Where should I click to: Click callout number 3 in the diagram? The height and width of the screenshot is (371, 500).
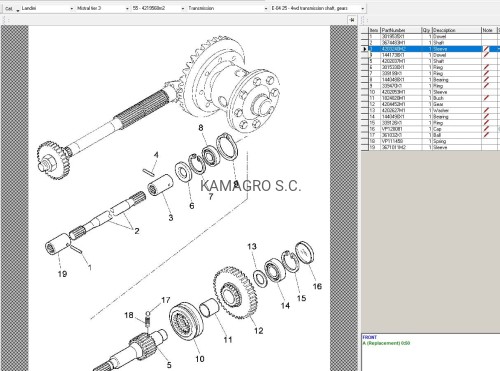171,218
